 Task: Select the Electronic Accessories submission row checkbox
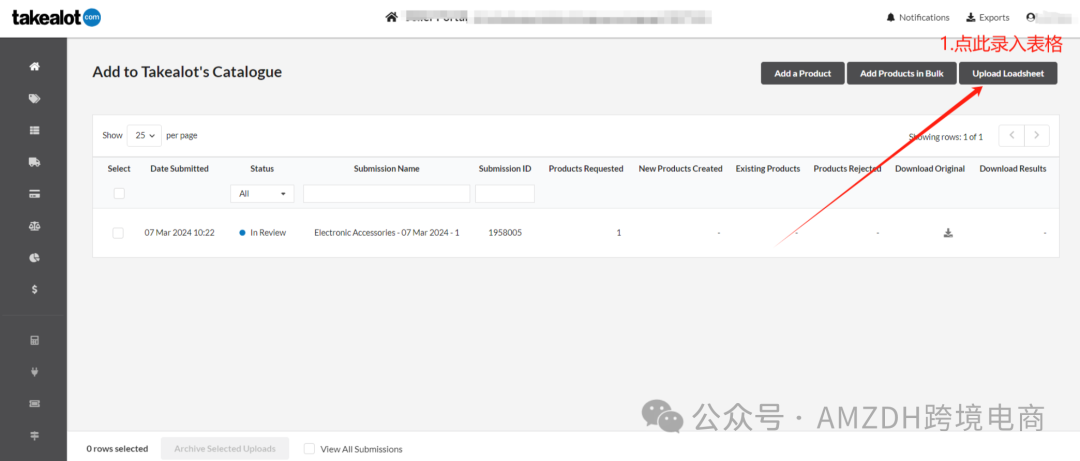pos(118,233)
